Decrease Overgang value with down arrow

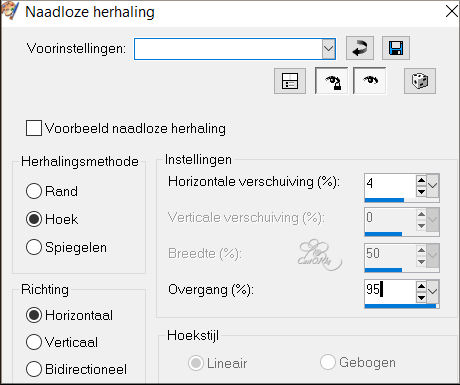click(x=421, y=297)
